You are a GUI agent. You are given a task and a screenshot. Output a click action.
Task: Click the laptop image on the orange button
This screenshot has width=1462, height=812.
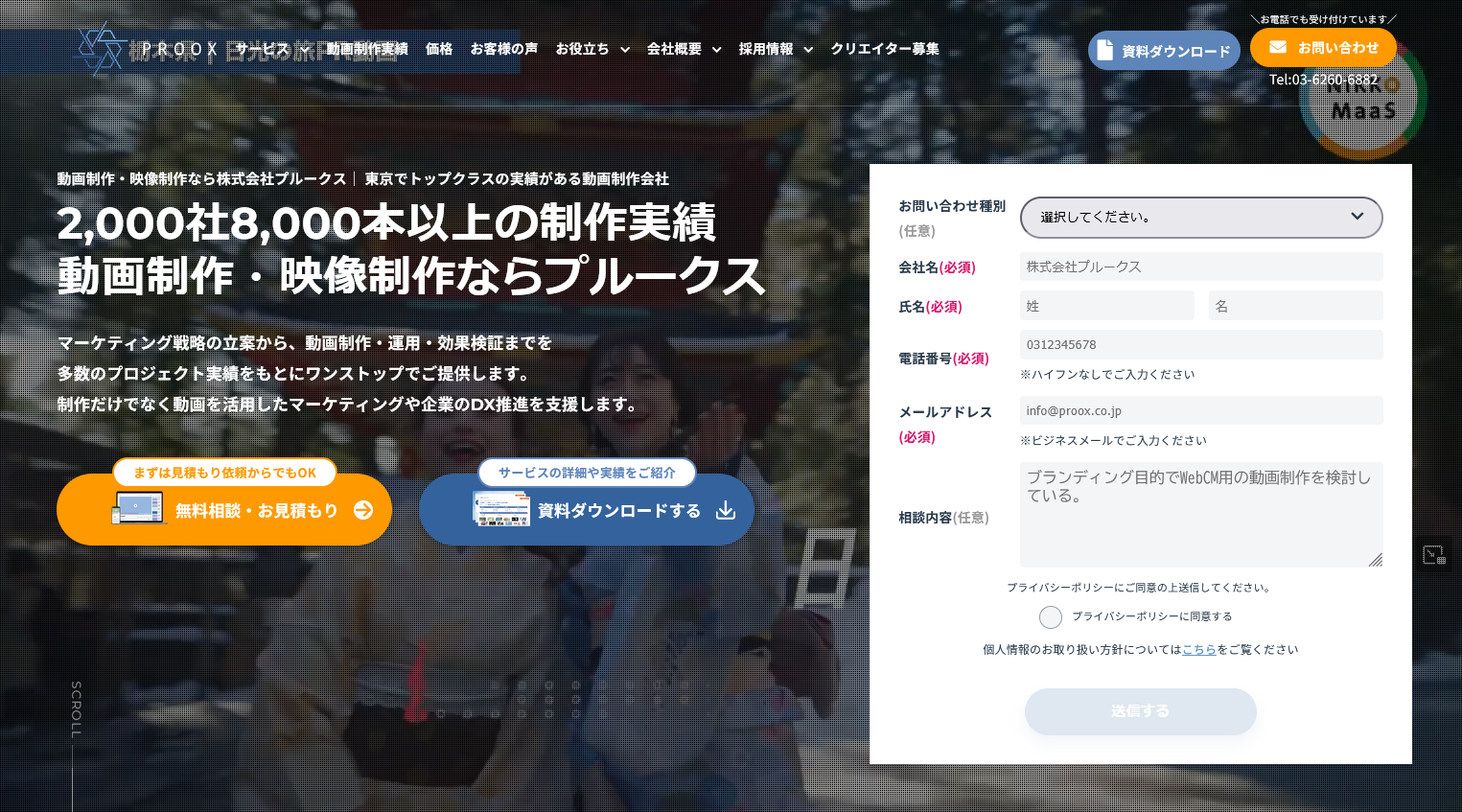tap(138, 508)
